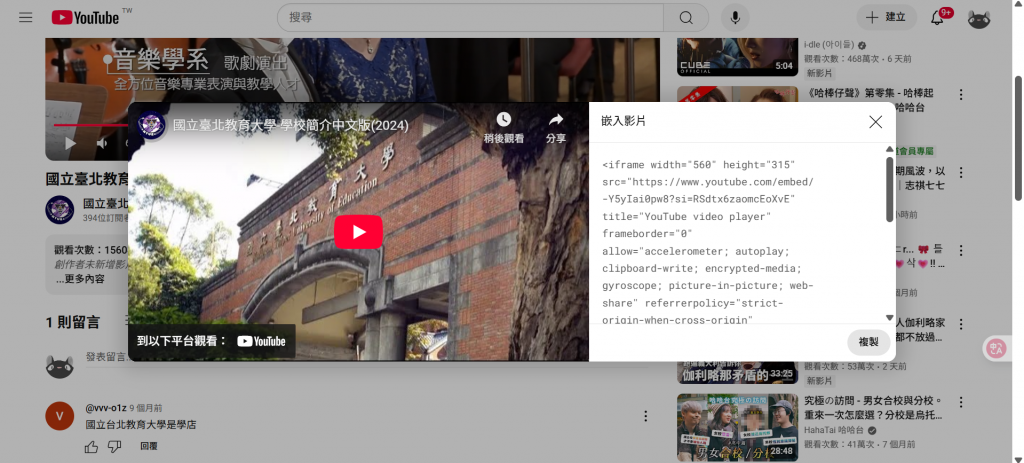Open options for 究極の訪問 video
The width and height of the screenshot is (1024, 463).
tap(961, 401)
